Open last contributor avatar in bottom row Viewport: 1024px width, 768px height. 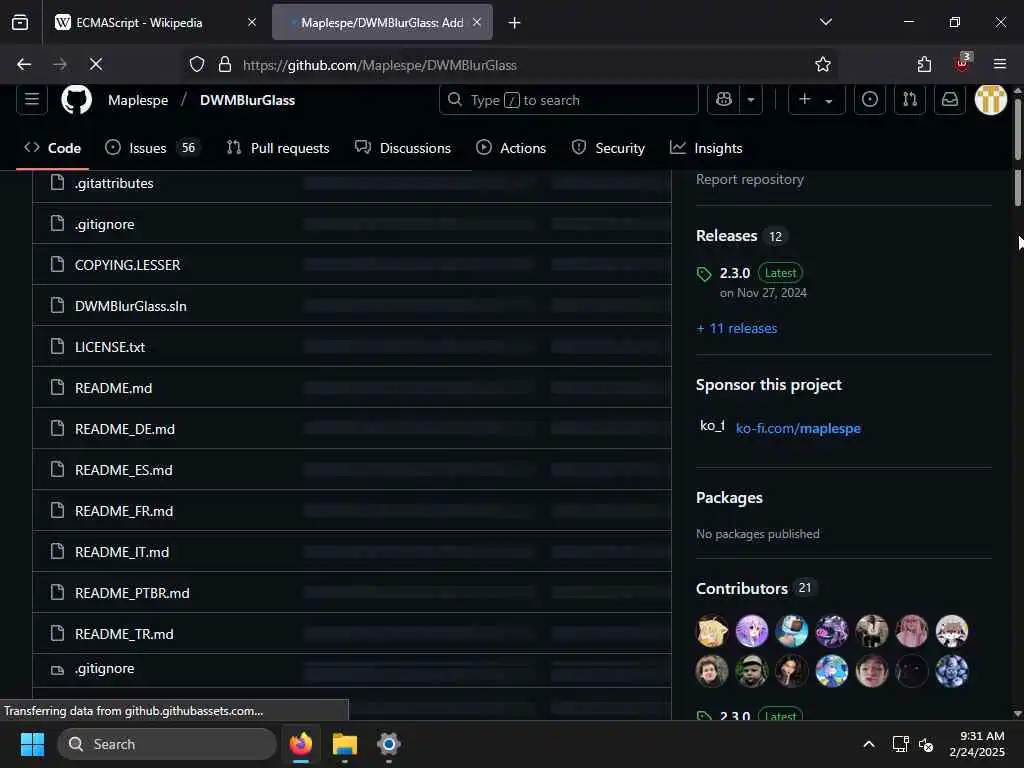click(952, 671)
